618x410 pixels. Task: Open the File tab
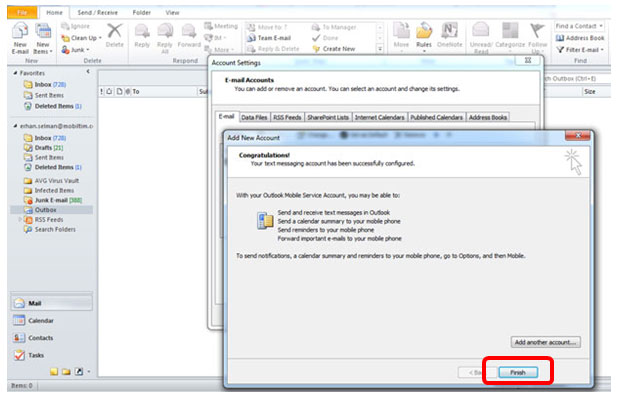click(x=22, y=13)
